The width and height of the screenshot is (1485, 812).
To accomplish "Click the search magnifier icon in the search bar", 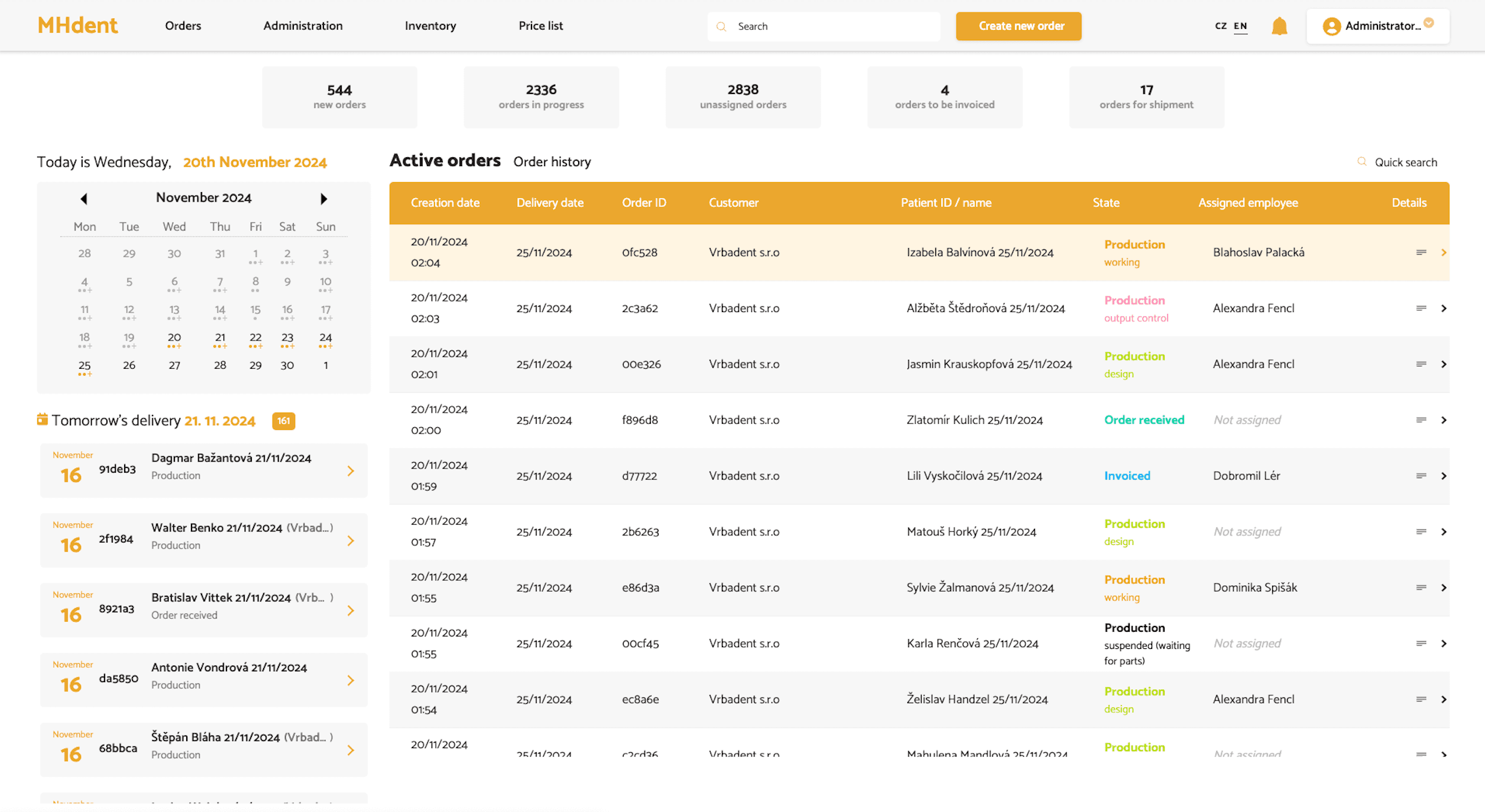I will [722, 27].
